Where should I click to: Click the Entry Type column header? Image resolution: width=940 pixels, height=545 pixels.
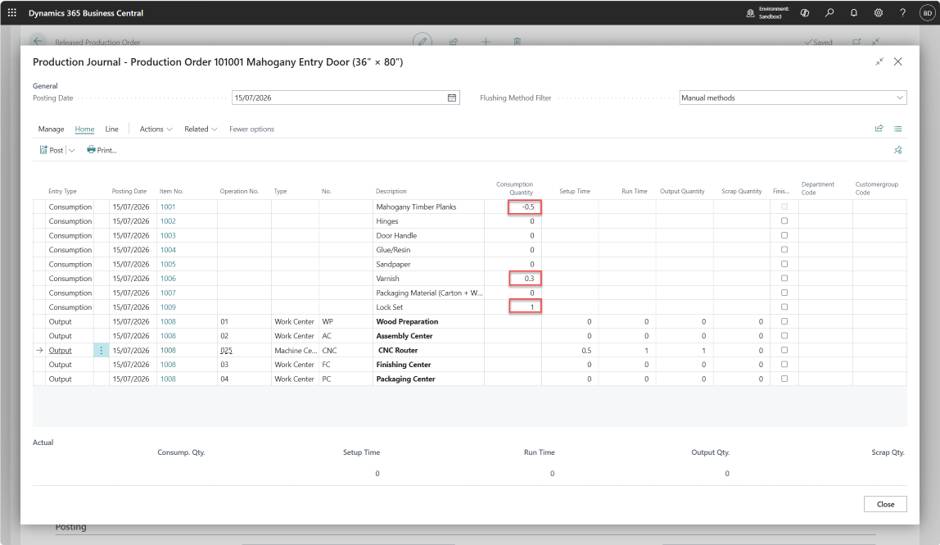pyautogui.click(x=63, y=191)
